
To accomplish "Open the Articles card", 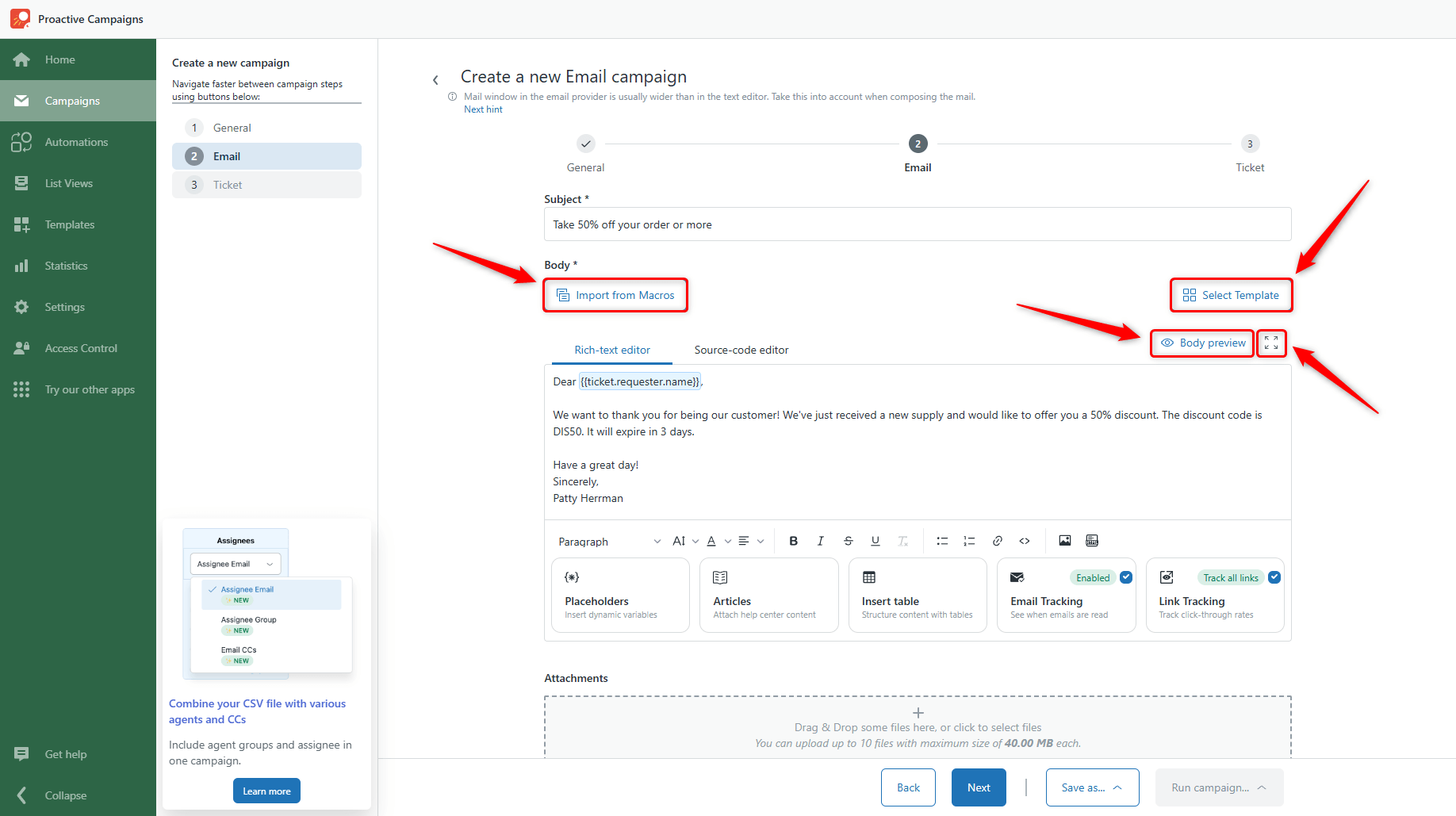I will [x=768, y=595].
